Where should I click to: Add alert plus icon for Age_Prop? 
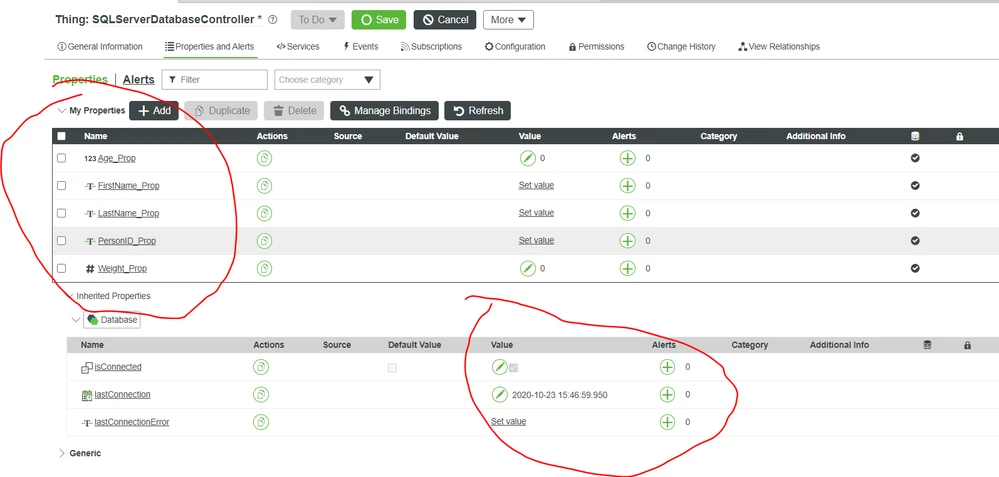pyautogui.click(x=628, y=158)
